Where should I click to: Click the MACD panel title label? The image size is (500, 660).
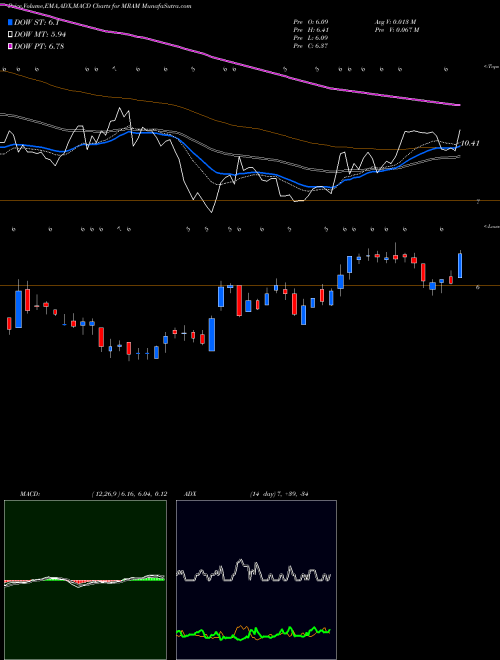(x=30, y=494)
